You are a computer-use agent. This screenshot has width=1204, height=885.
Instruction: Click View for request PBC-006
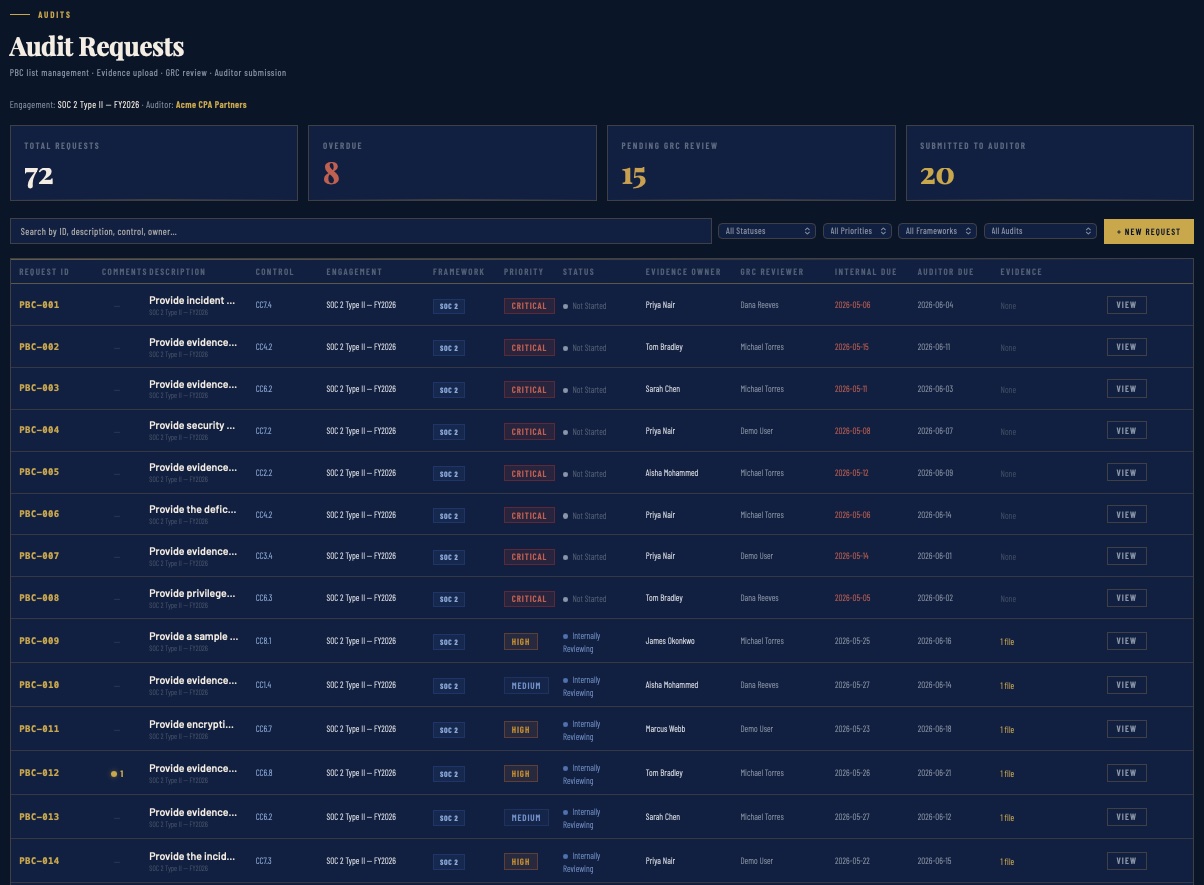coord(1126,515)
